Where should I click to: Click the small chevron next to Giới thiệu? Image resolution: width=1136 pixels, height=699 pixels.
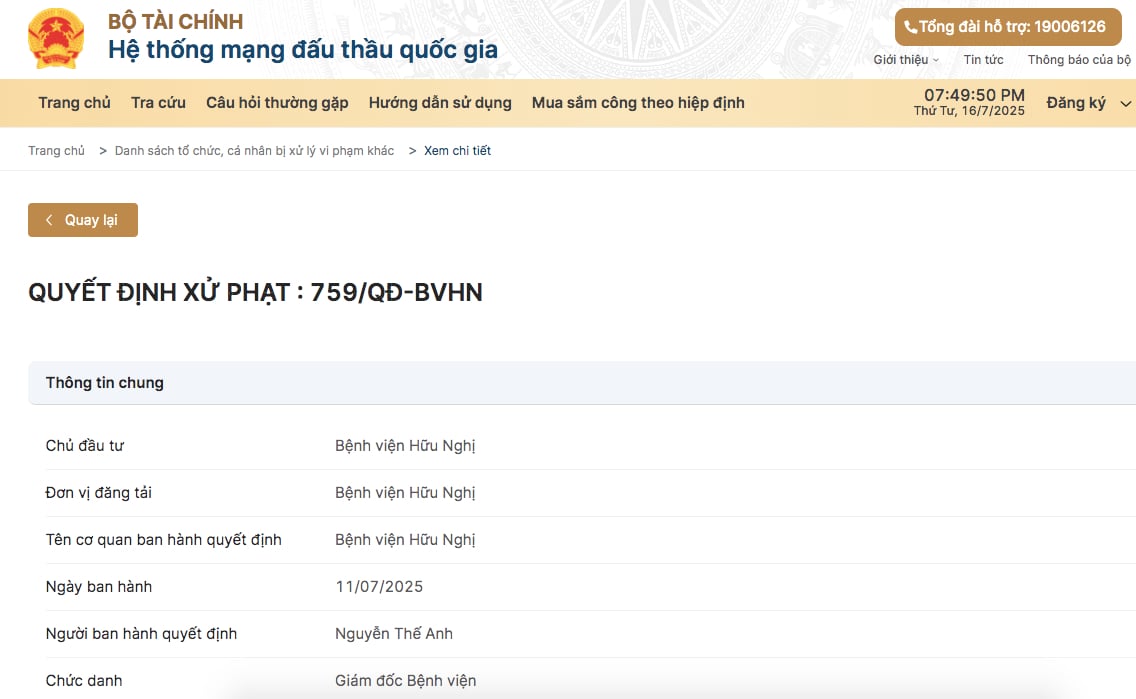pos(937,60)
